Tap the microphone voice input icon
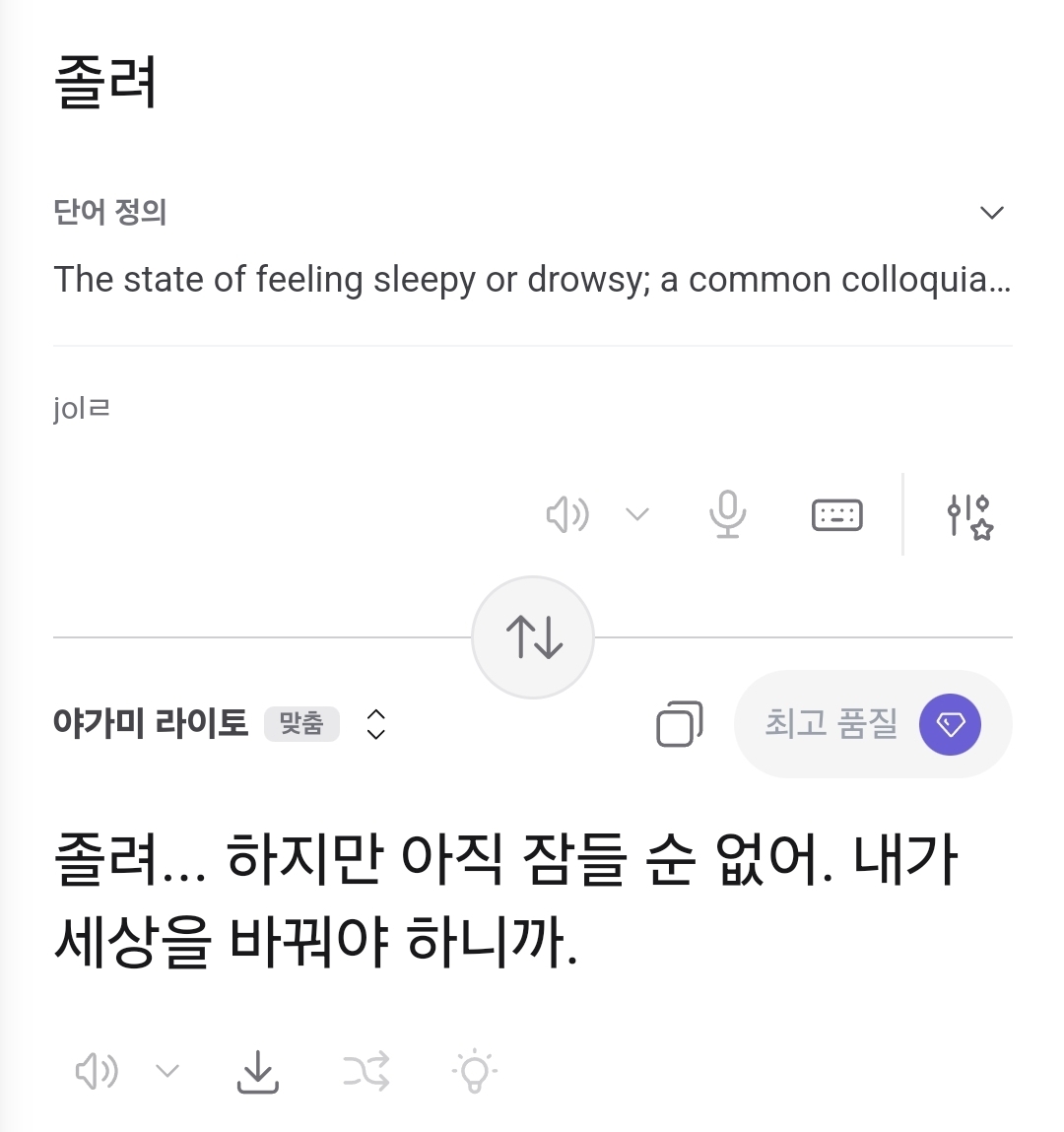 coord(728,514)
